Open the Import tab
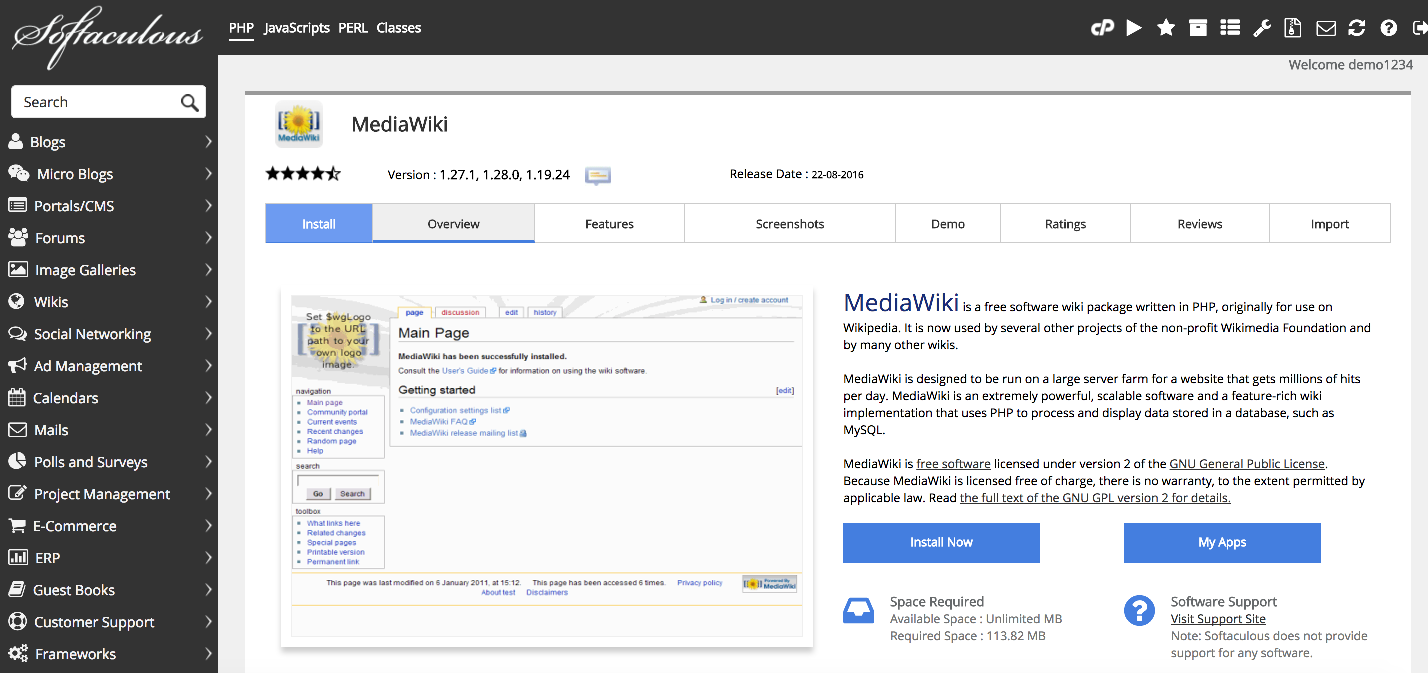 click(1330, 224)
